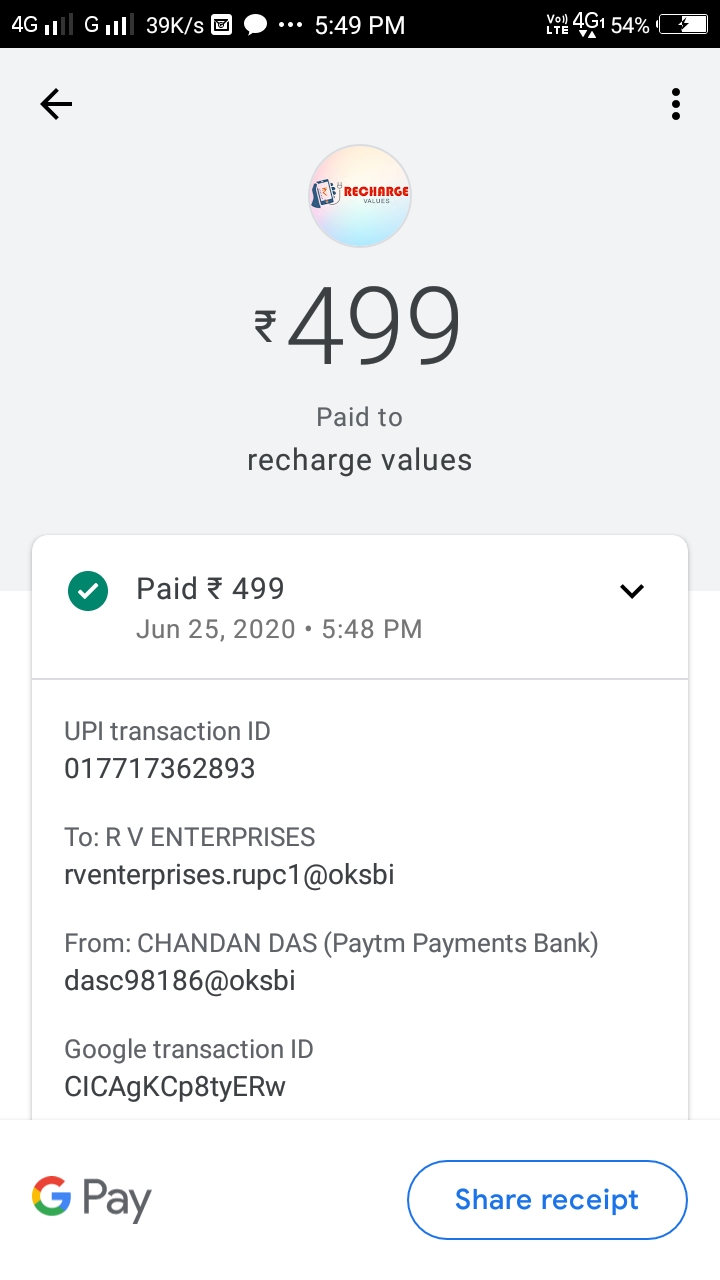Tap the To: R V ENTERPRISES label
Image resolution: width=720 pixels, height=1280 pixels.
[189, 837]
